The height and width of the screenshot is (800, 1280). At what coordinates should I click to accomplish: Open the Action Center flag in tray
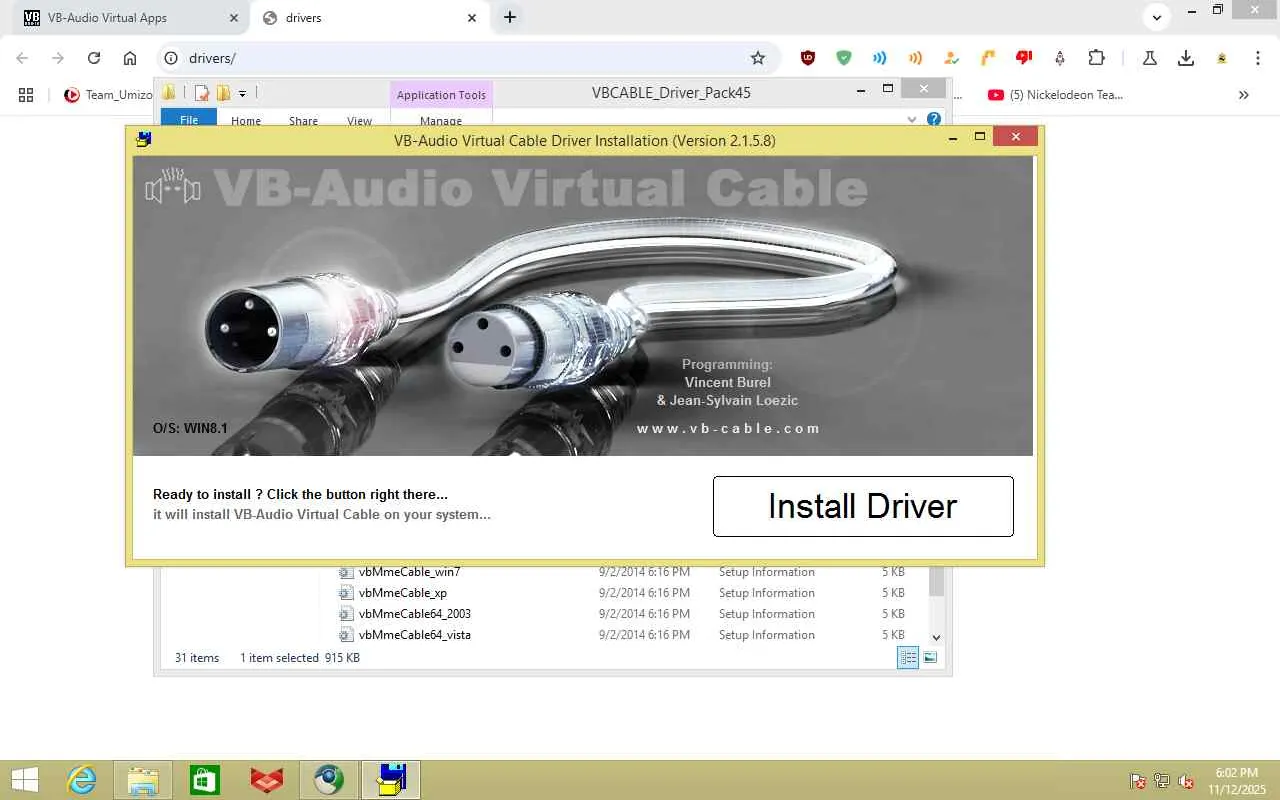click(x=1138, y=781)
